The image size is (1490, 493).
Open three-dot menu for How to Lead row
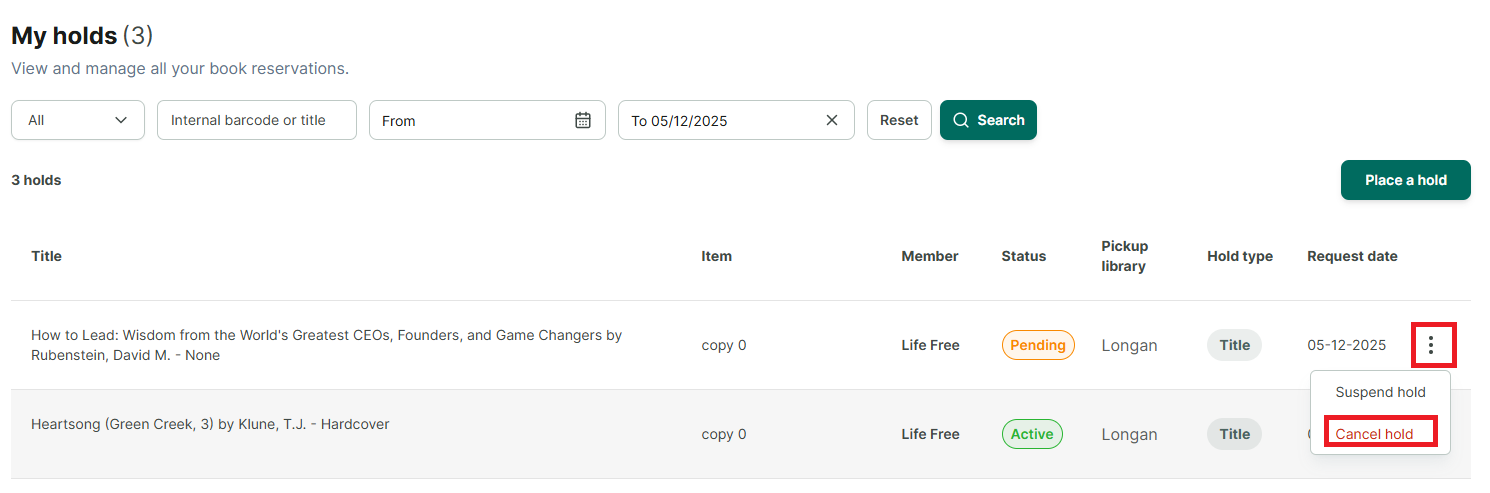click(1432, 345)
